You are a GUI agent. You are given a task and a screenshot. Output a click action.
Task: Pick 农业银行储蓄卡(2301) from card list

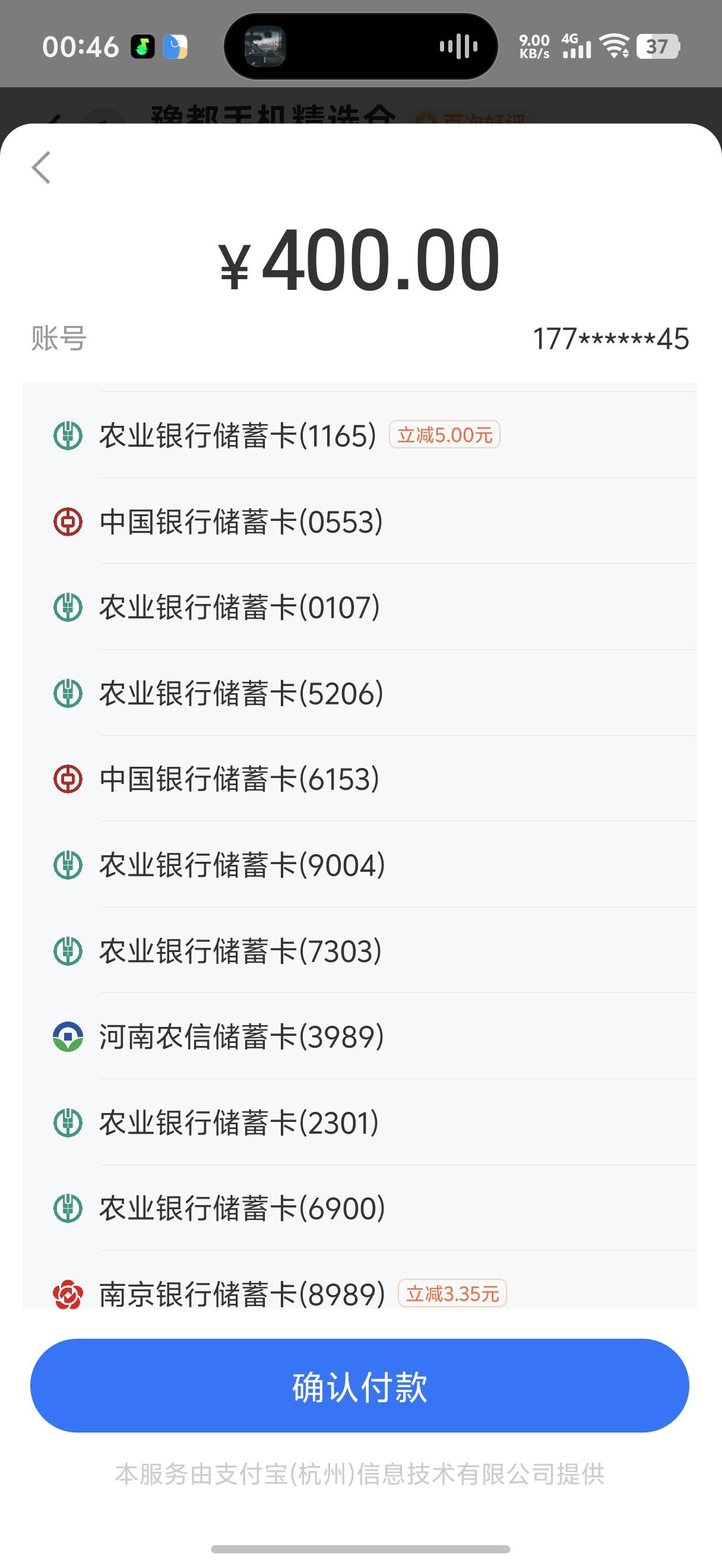point(239,1123)
